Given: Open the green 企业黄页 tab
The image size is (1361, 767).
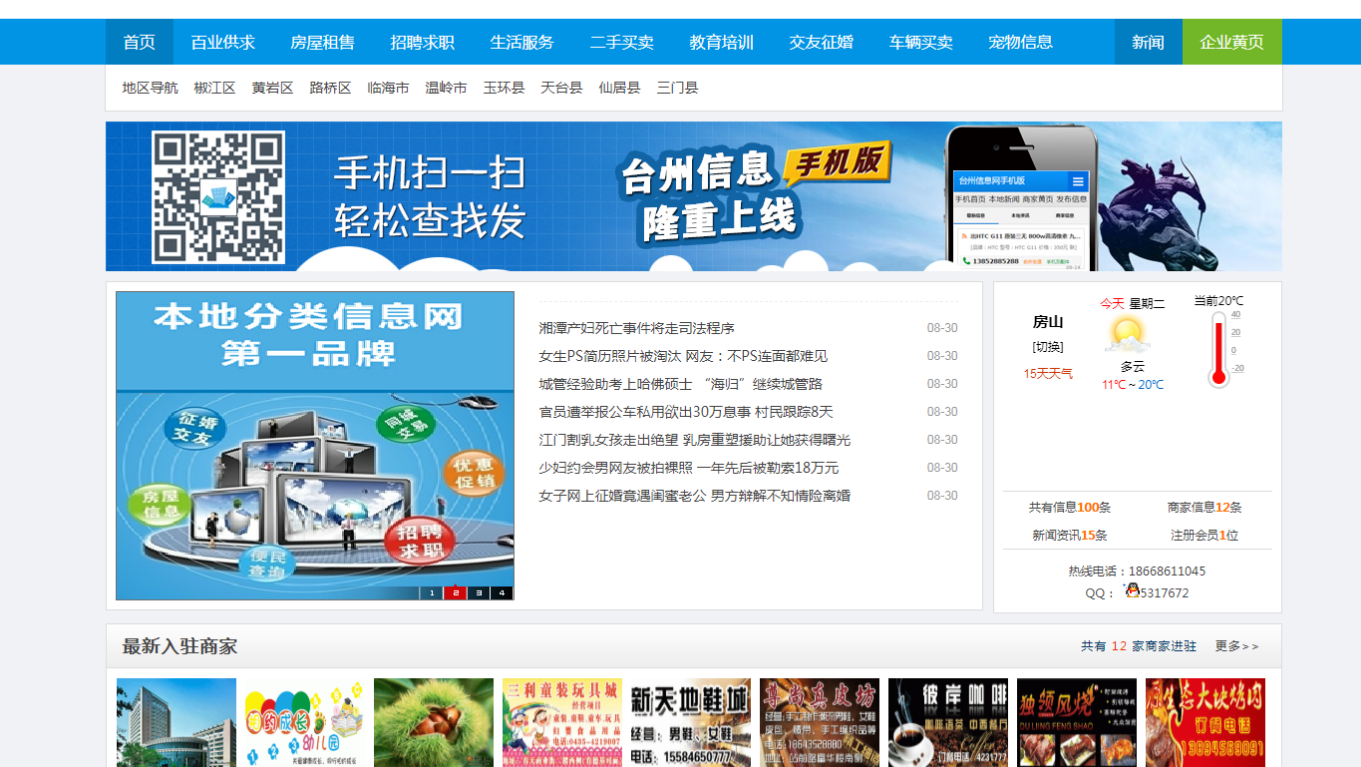Looking at the screenshot, I should click(1231, 41).
